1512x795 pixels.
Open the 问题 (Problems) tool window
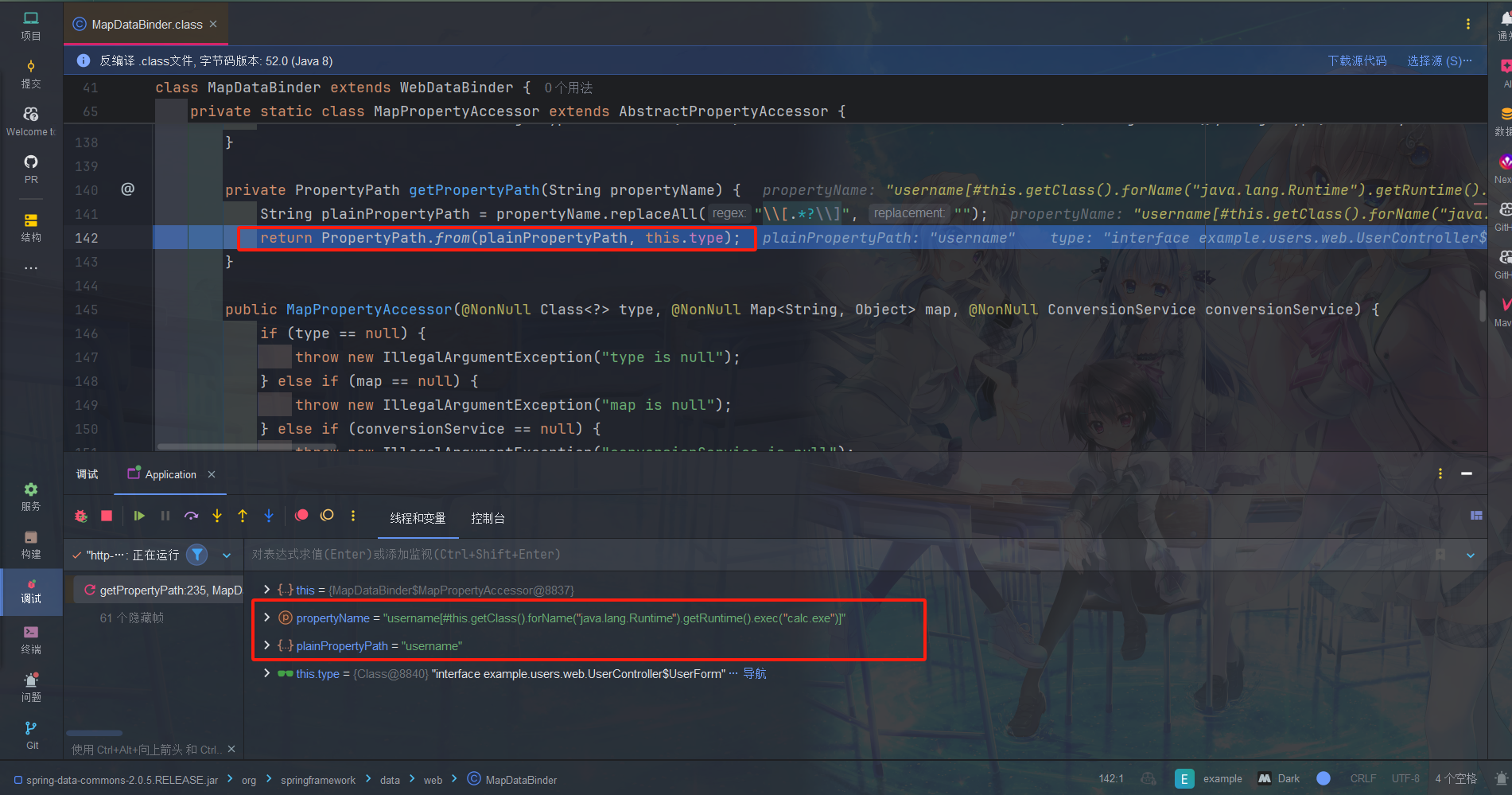point(31,688)
